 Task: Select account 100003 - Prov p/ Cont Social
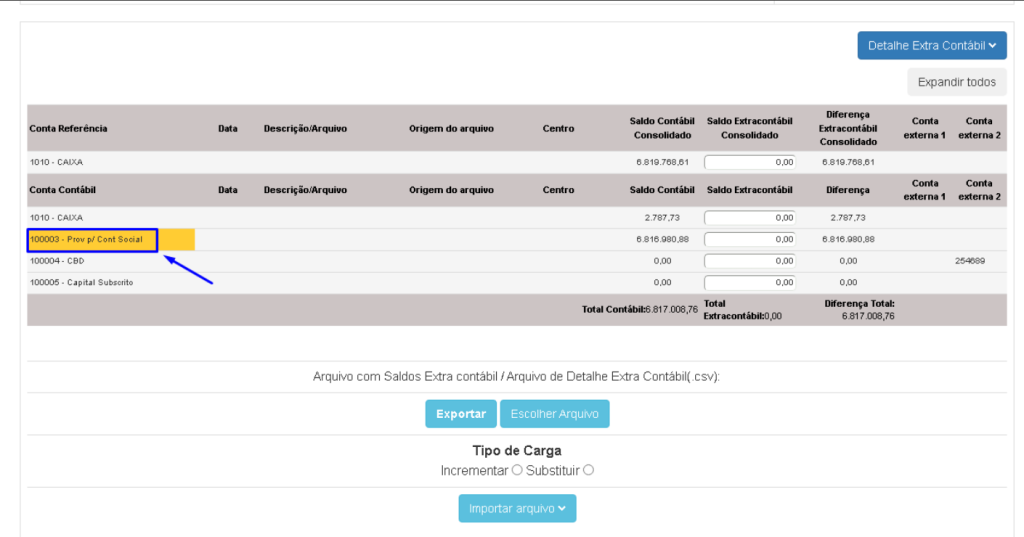point(91,239)
